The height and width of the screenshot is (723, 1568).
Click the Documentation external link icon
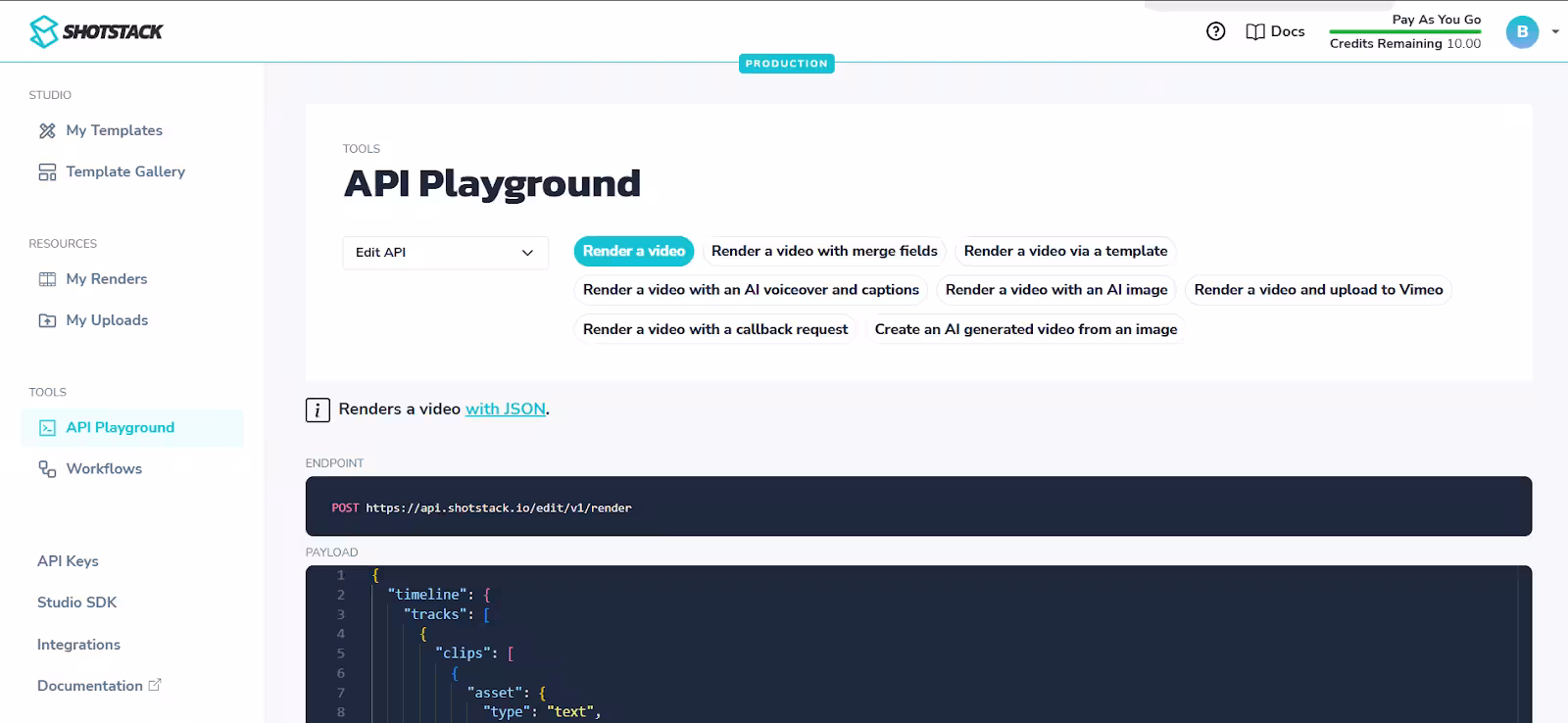(155, 685)
